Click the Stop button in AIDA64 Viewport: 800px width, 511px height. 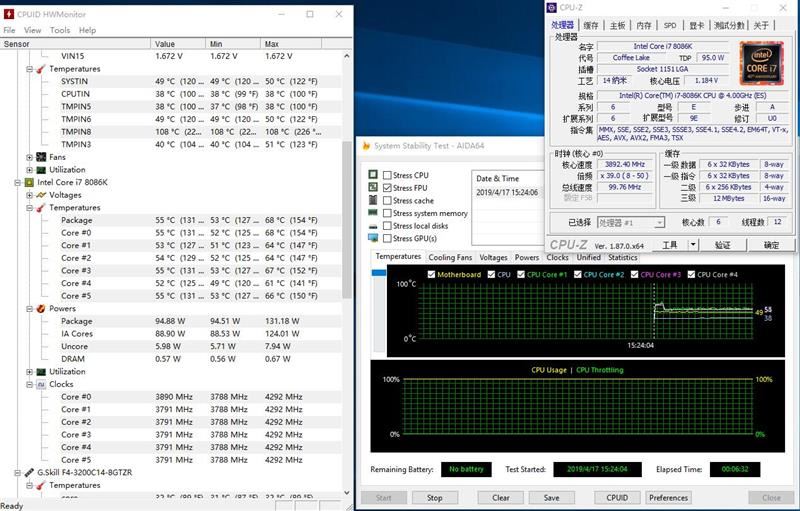435,498
